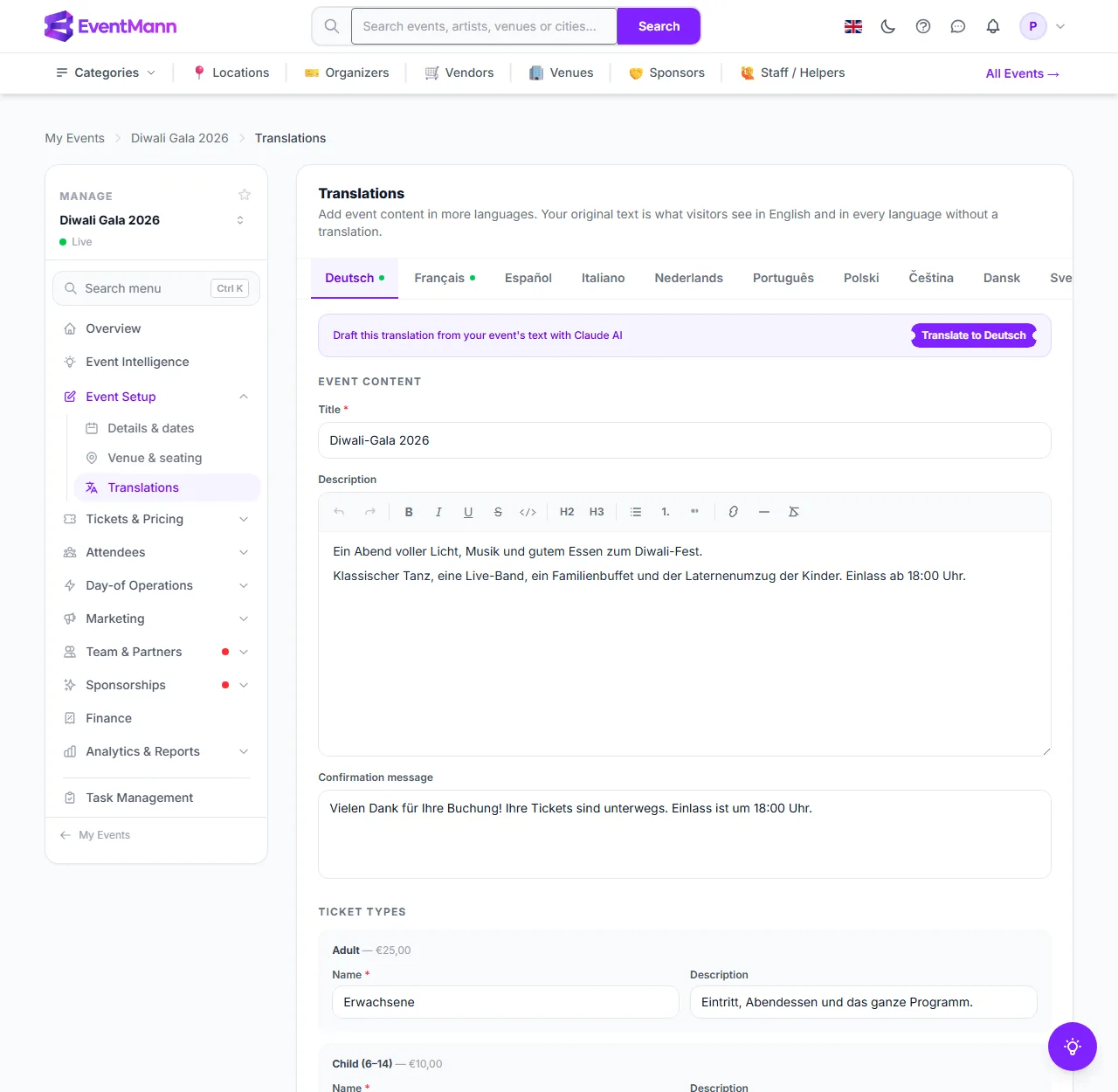Insert H2 heading in description
Image resolution: width=1118 pixels, height=1092 pixels.
coord(567,512)
